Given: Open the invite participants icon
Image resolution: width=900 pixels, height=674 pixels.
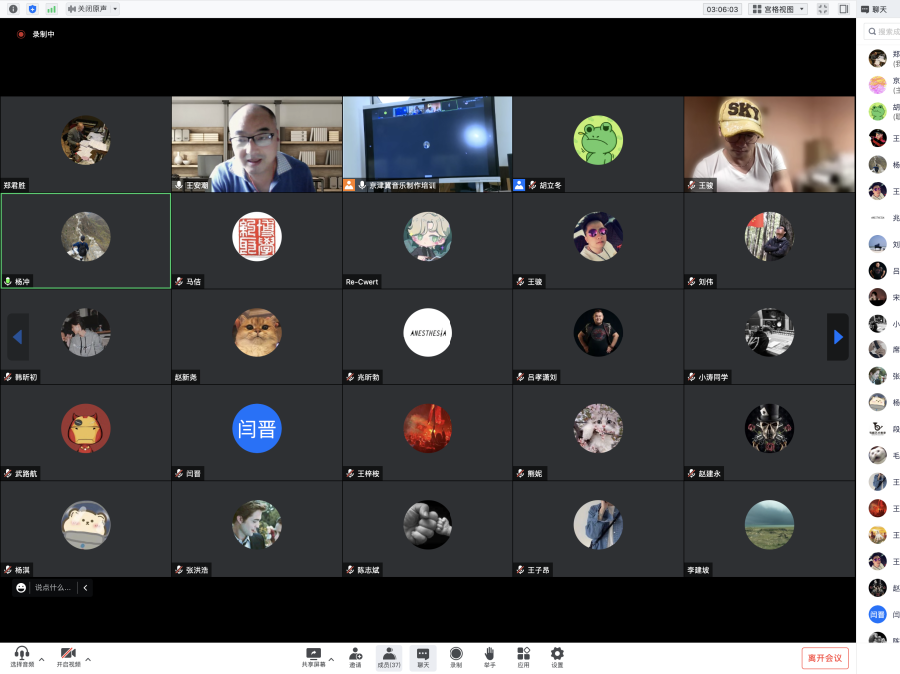Looking at the screenshot, I should click(x=355, y=657).
